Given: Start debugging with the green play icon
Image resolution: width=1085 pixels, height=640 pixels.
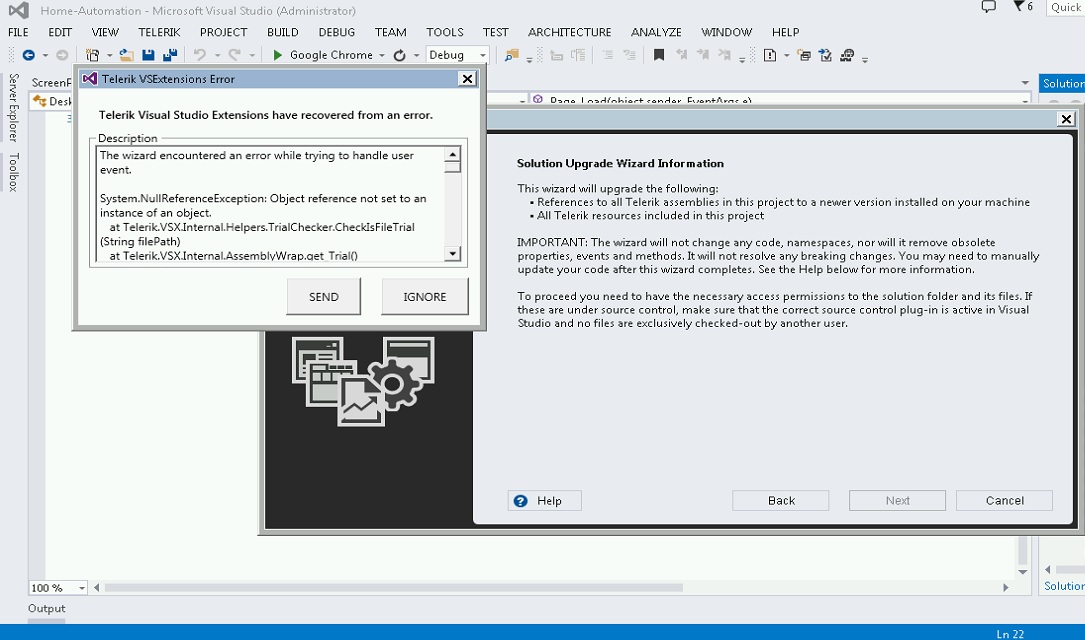Looking at the screenshot, I should click(x=277, y=55).
